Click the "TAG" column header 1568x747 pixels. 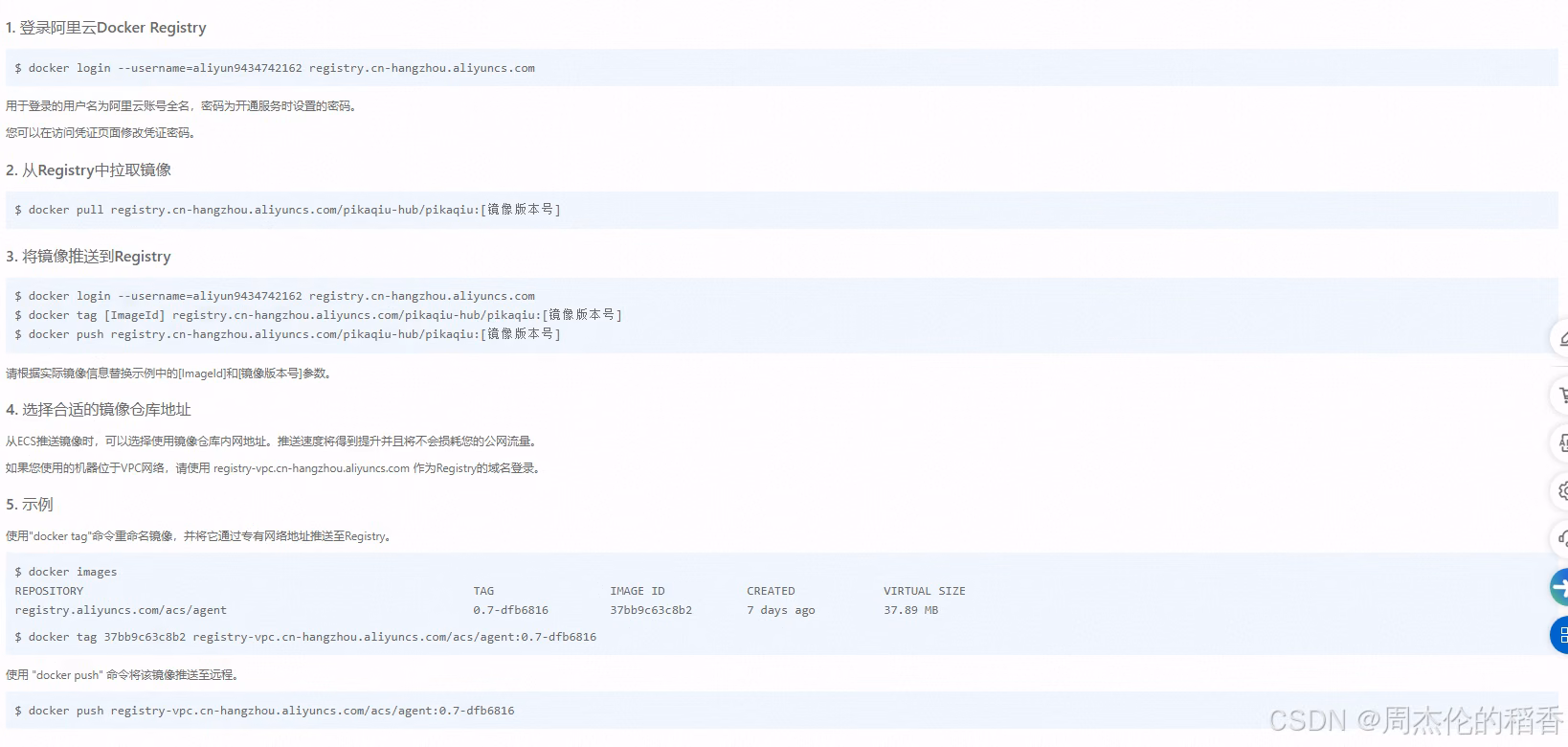483,591
